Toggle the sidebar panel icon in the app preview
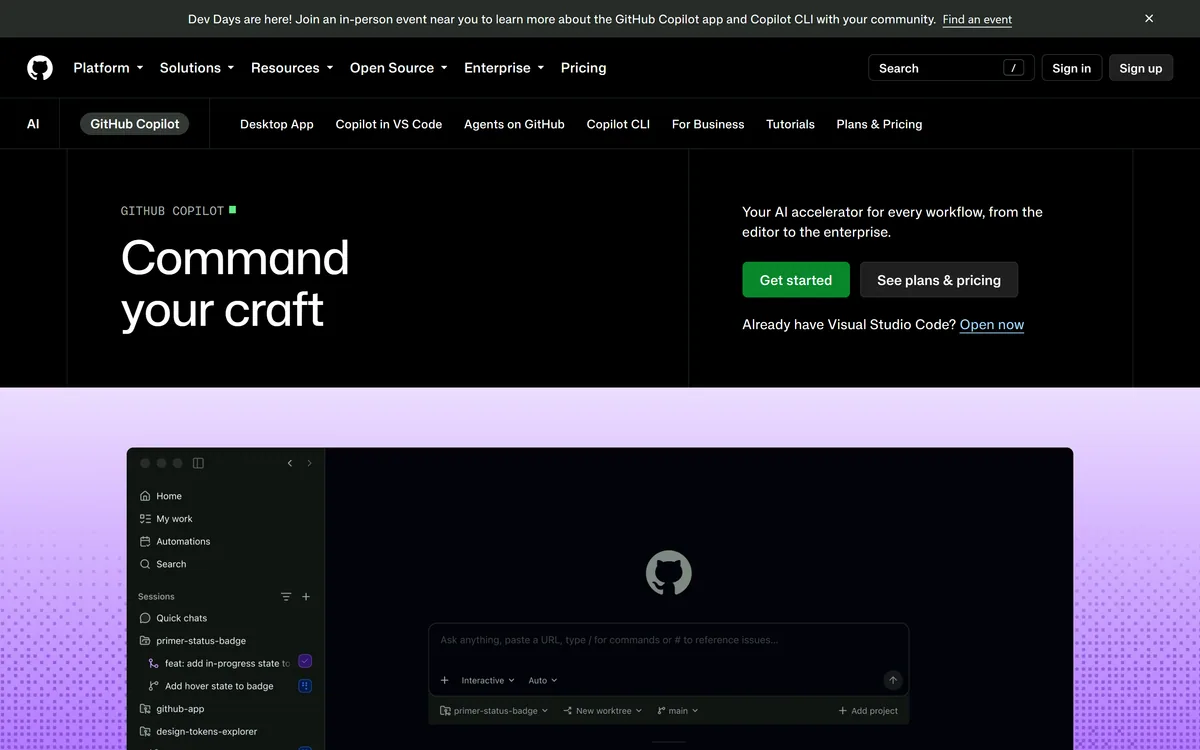 click(x=198, y=463)
